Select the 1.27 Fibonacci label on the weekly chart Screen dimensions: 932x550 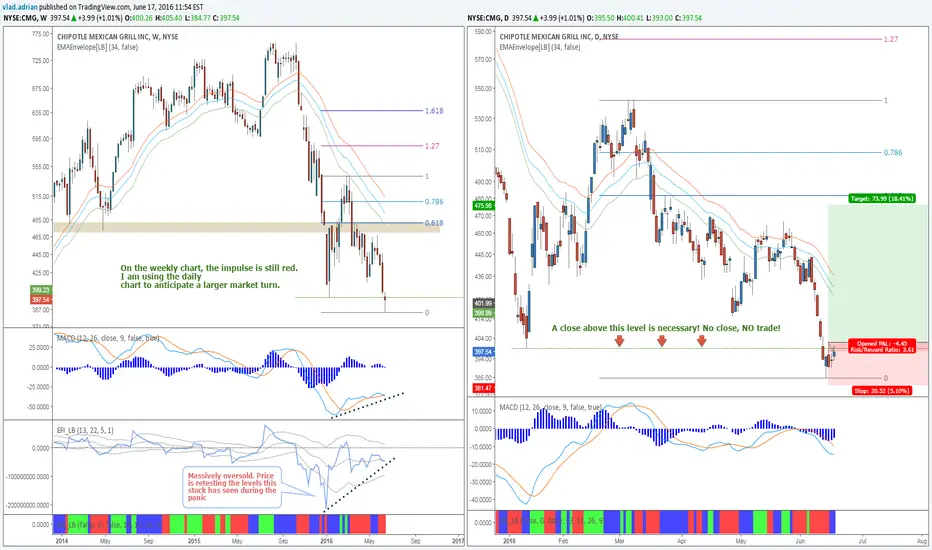click(x=432, y=146)
